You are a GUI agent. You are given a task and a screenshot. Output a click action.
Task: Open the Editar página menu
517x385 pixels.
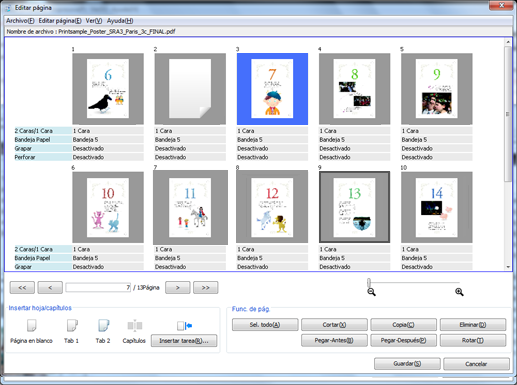(x=60, y=21)
